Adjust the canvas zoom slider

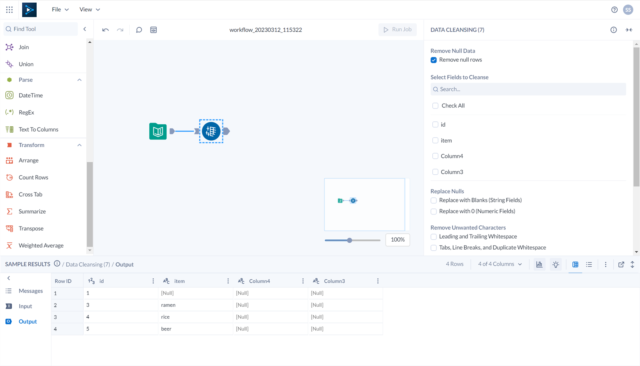pyautogui.click(x=350, y=240)
